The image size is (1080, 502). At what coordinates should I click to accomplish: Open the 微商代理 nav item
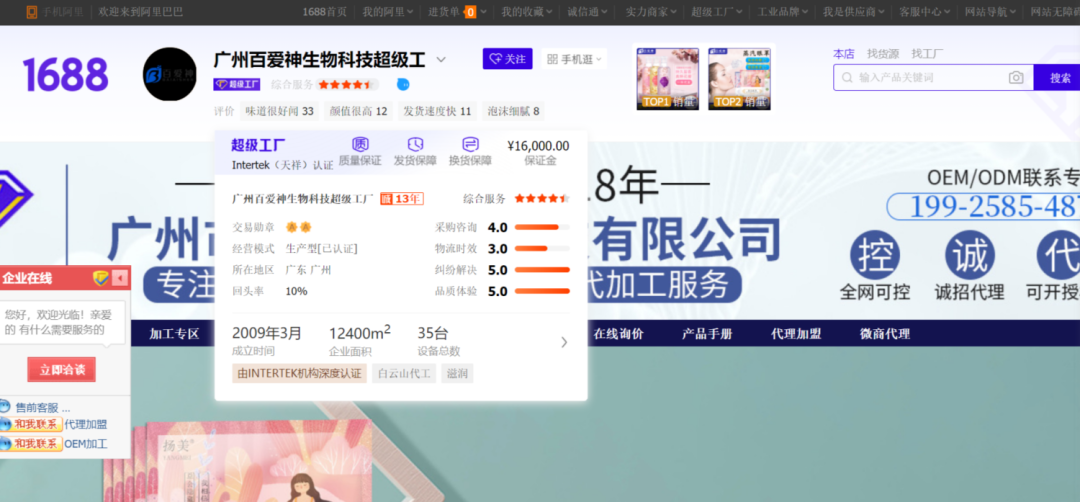coord(885,334)
